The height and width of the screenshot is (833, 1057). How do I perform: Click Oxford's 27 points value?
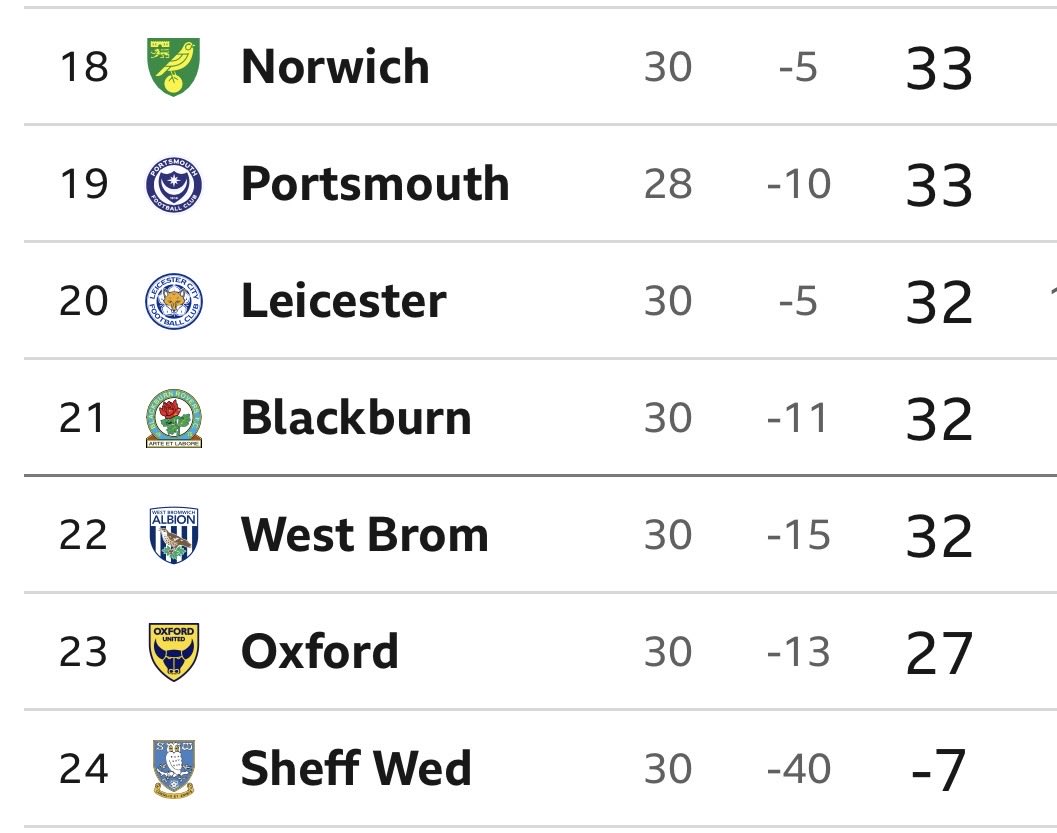click(939, 653)
